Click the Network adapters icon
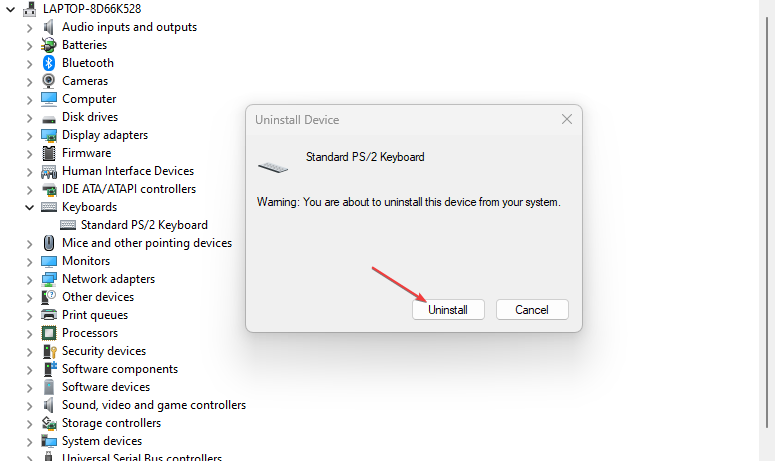 coord(49,279)
